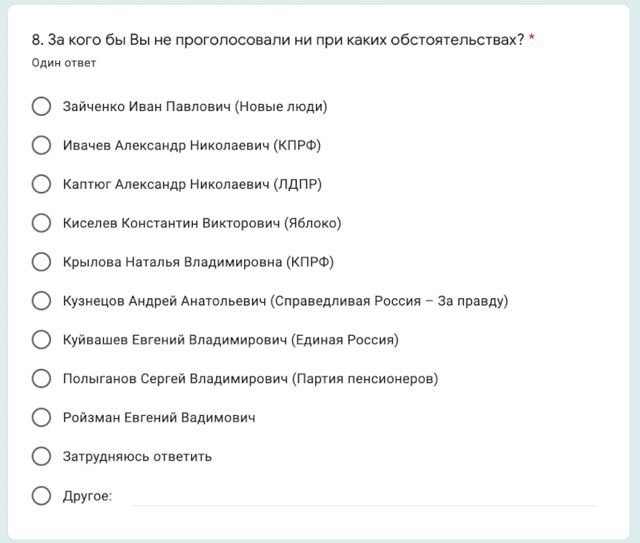Click the Ройзман Евгений Вадимович label
Viewport: 640px width, 543px height.
[x=158, y=417]
